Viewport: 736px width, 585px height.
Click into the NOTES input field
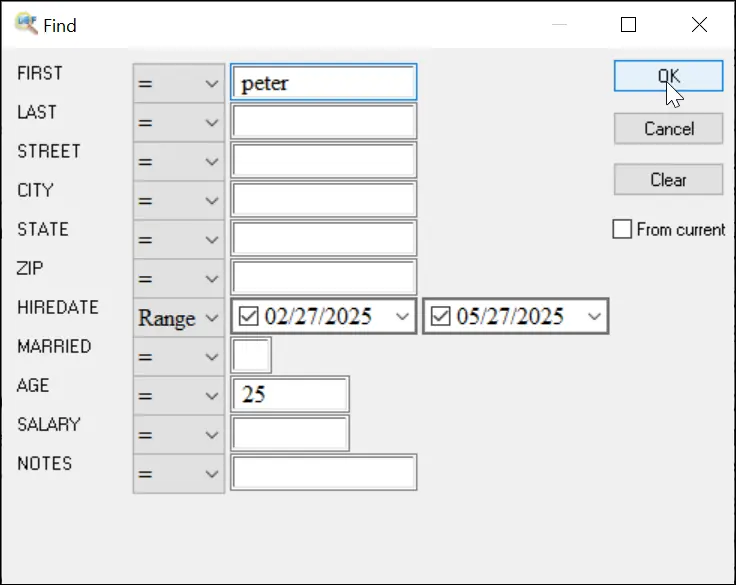323,472
